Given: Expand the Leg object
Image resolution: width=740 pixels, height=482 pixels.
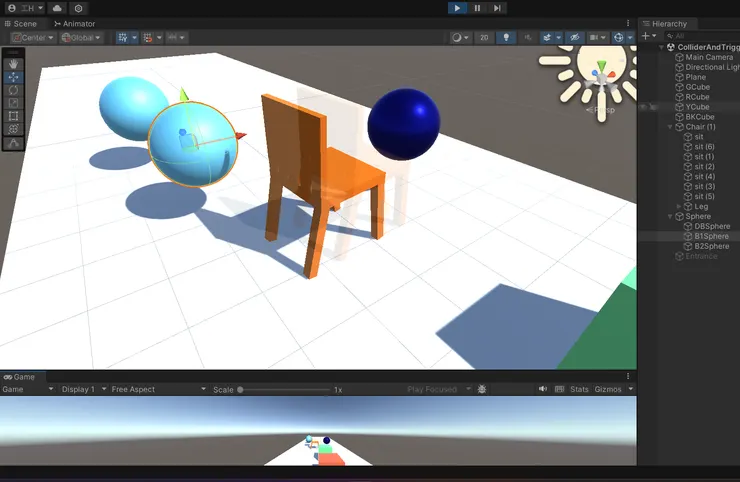Looking at the screenshot, I should click(x=679, y=206).
